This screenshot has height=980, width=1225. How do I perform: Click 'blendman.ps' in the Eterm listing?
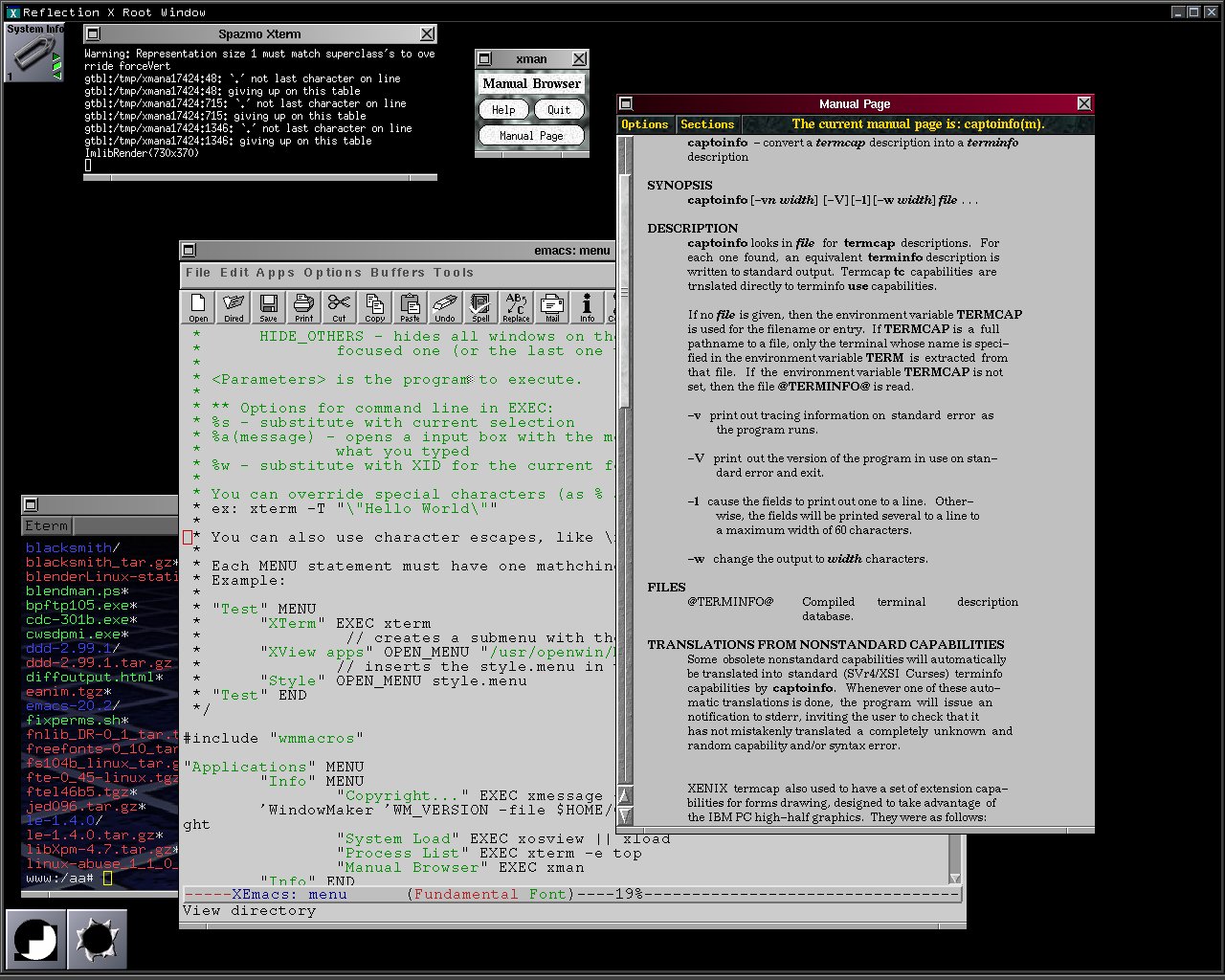(x=74, y=590)
